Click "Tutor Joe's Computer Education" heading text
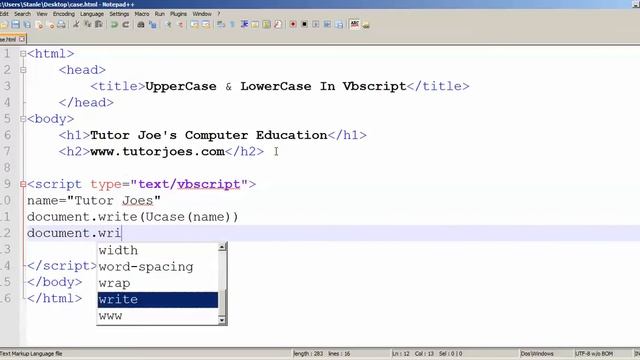 [209, 135]
